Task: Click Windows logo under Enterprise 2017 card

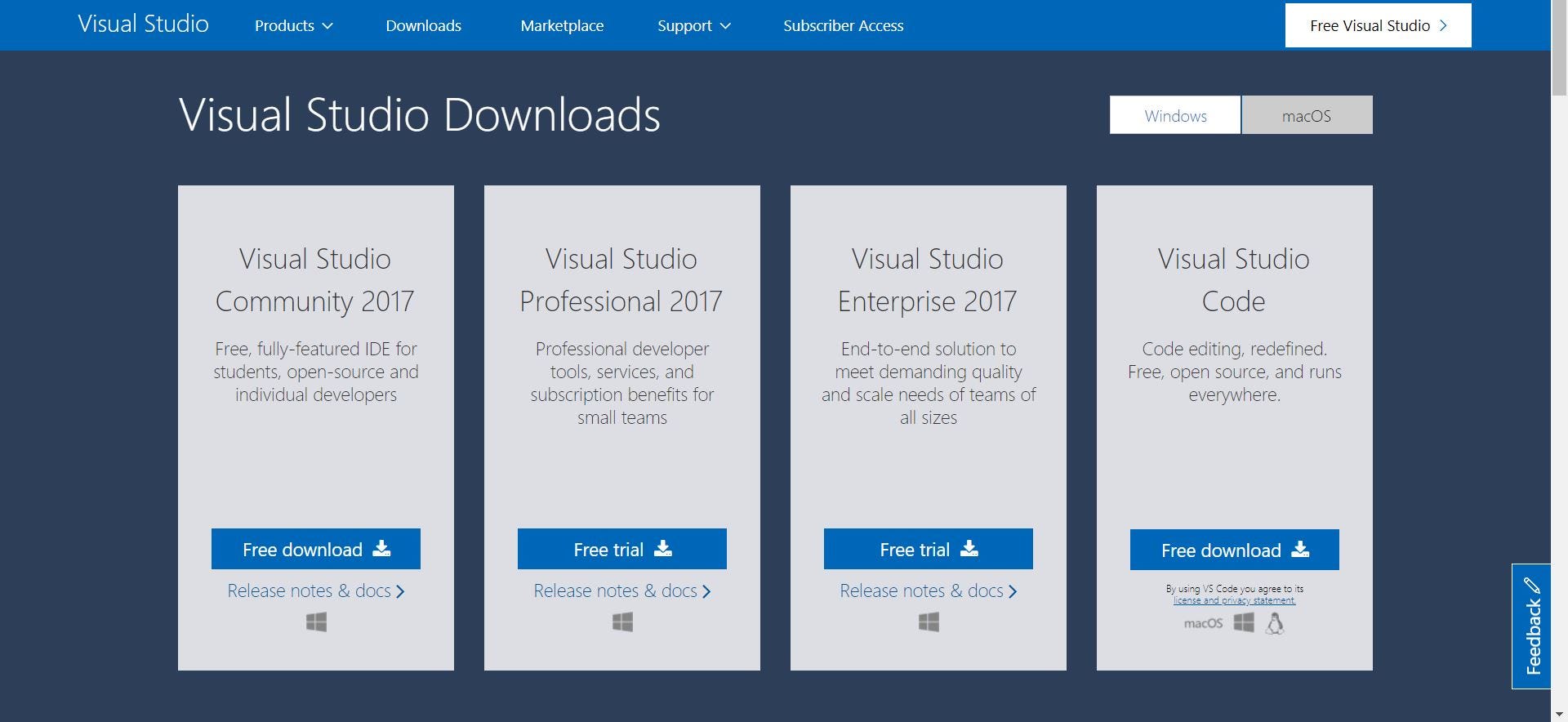Action: tap(929, 622)
